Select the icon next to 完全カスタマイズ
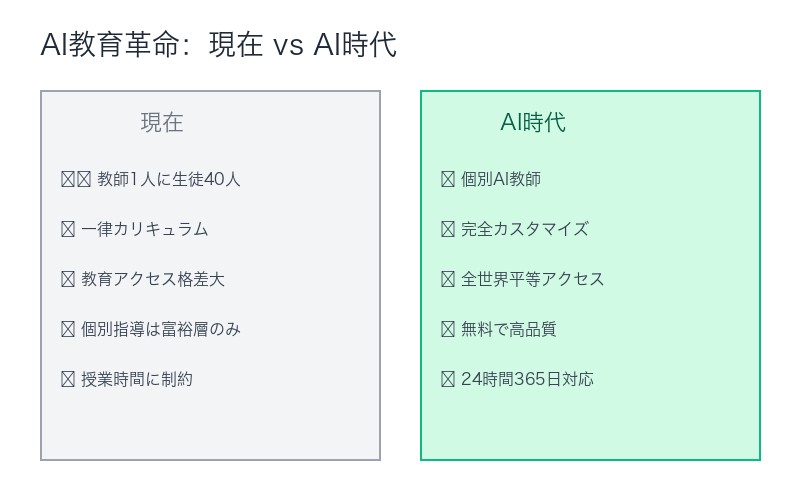 pos(448,230)
